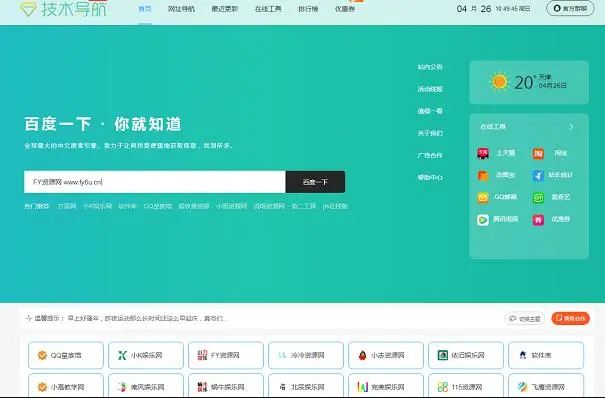605x398 pixels.
Task: Open the 首页 tab
Action: [145, 8]
